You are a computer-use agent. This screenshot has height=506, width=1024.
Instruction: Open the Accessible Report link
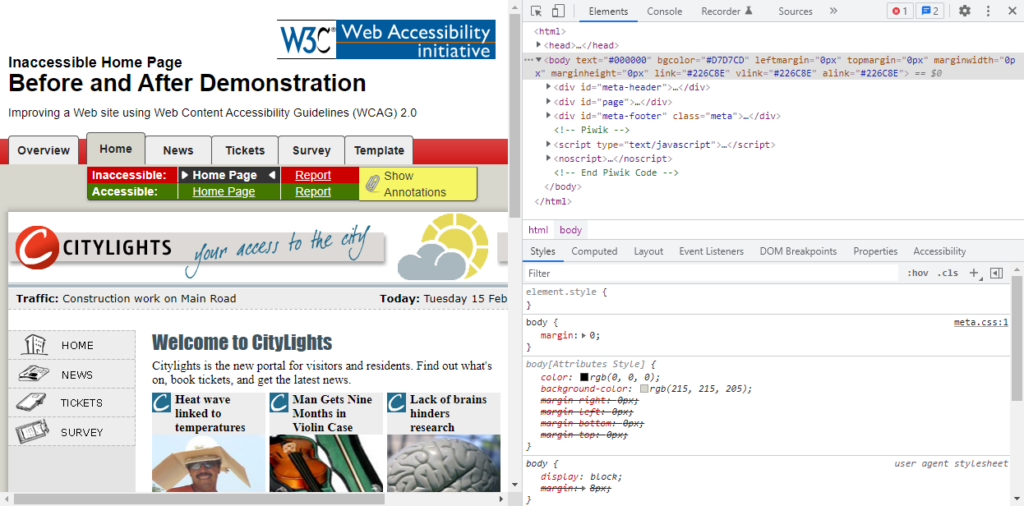click(313, 192)
